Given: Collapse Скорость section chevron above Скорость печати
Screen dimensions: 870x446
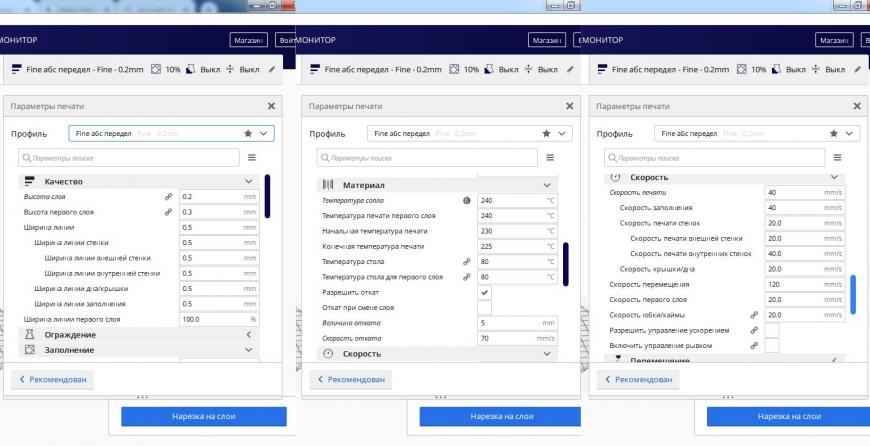Looking at the screenshot, I should (x=834, y=177).
